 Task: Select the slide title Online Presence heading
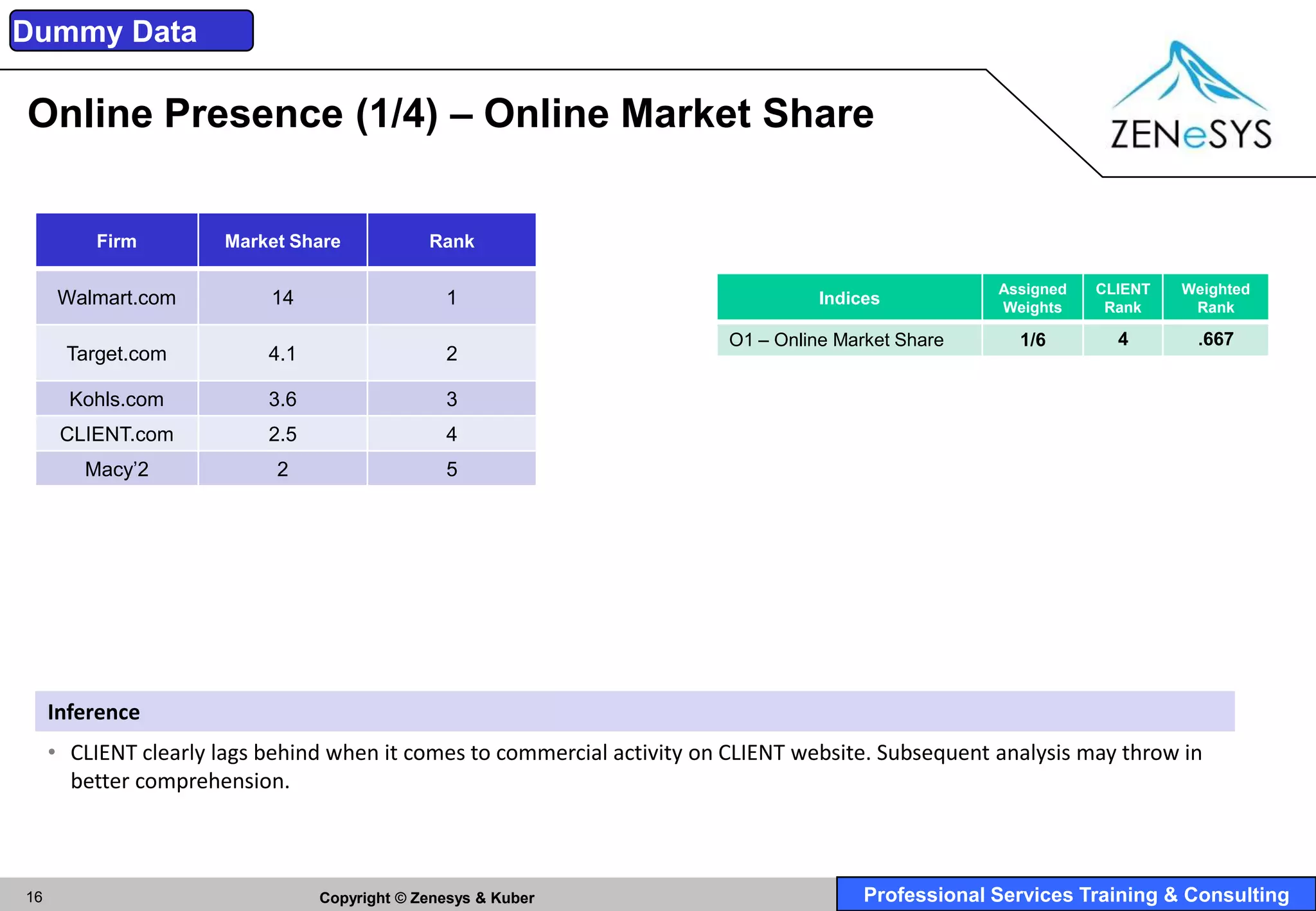450,114
